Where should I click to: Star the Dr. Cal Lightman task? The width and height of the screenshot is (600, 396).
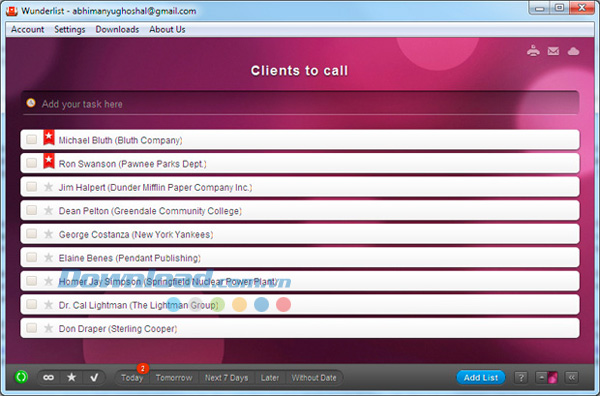click(x=48, y=305)
